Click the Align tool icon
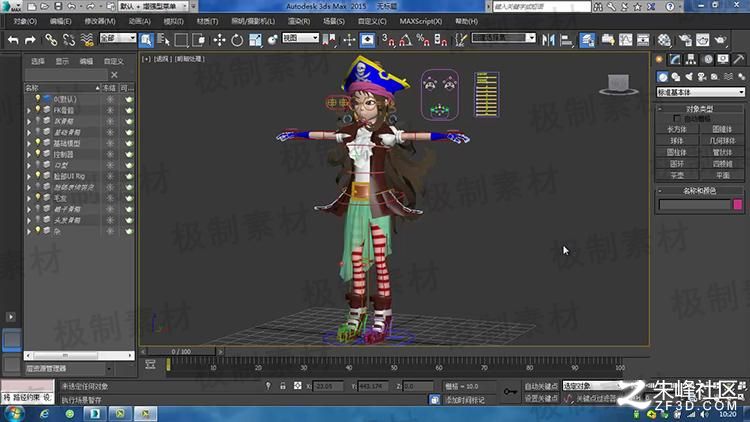 pos(566,40)
